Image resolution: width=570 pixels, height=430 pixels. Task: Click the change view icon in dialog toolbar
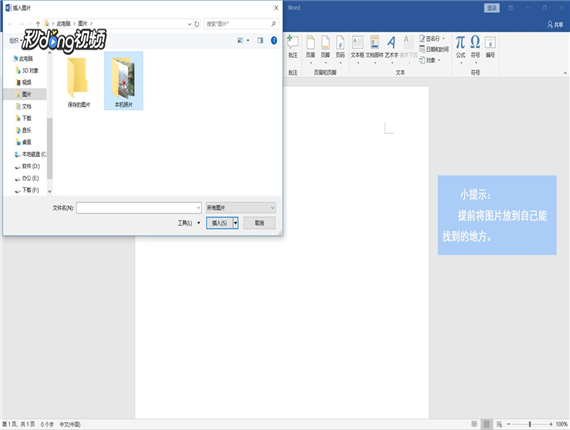point(240,40)
